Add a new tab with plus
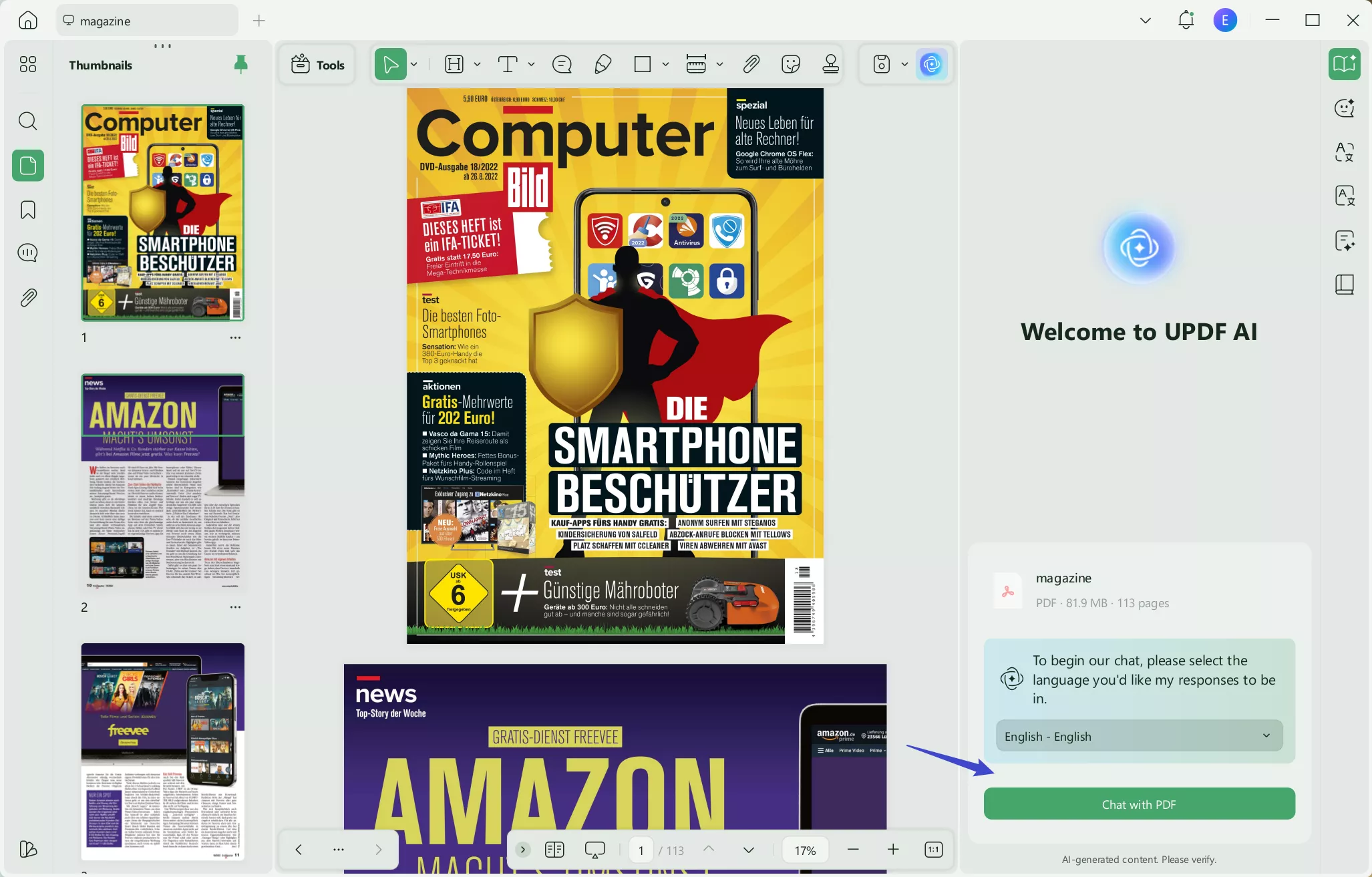1372x877 pixels. [x=259, y=21]
